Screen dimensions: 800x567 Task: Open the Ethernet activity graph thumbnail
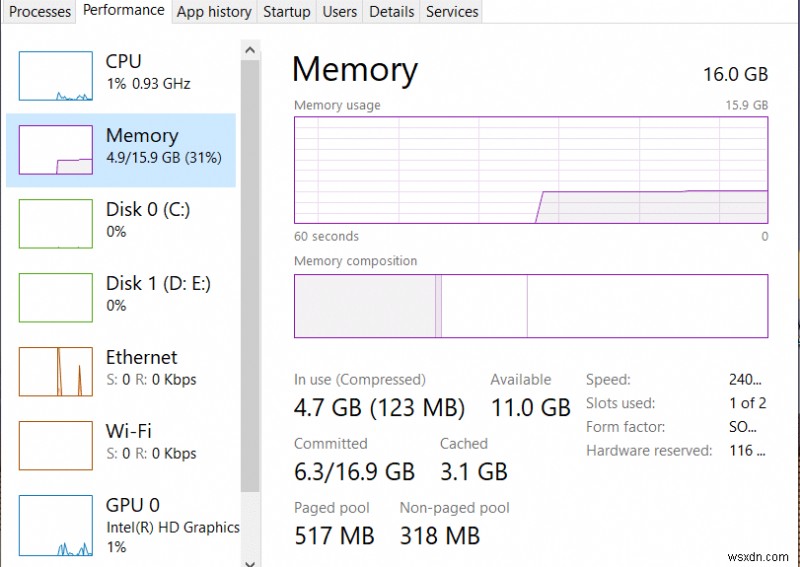pyautogui.click(x=56, y=373)
